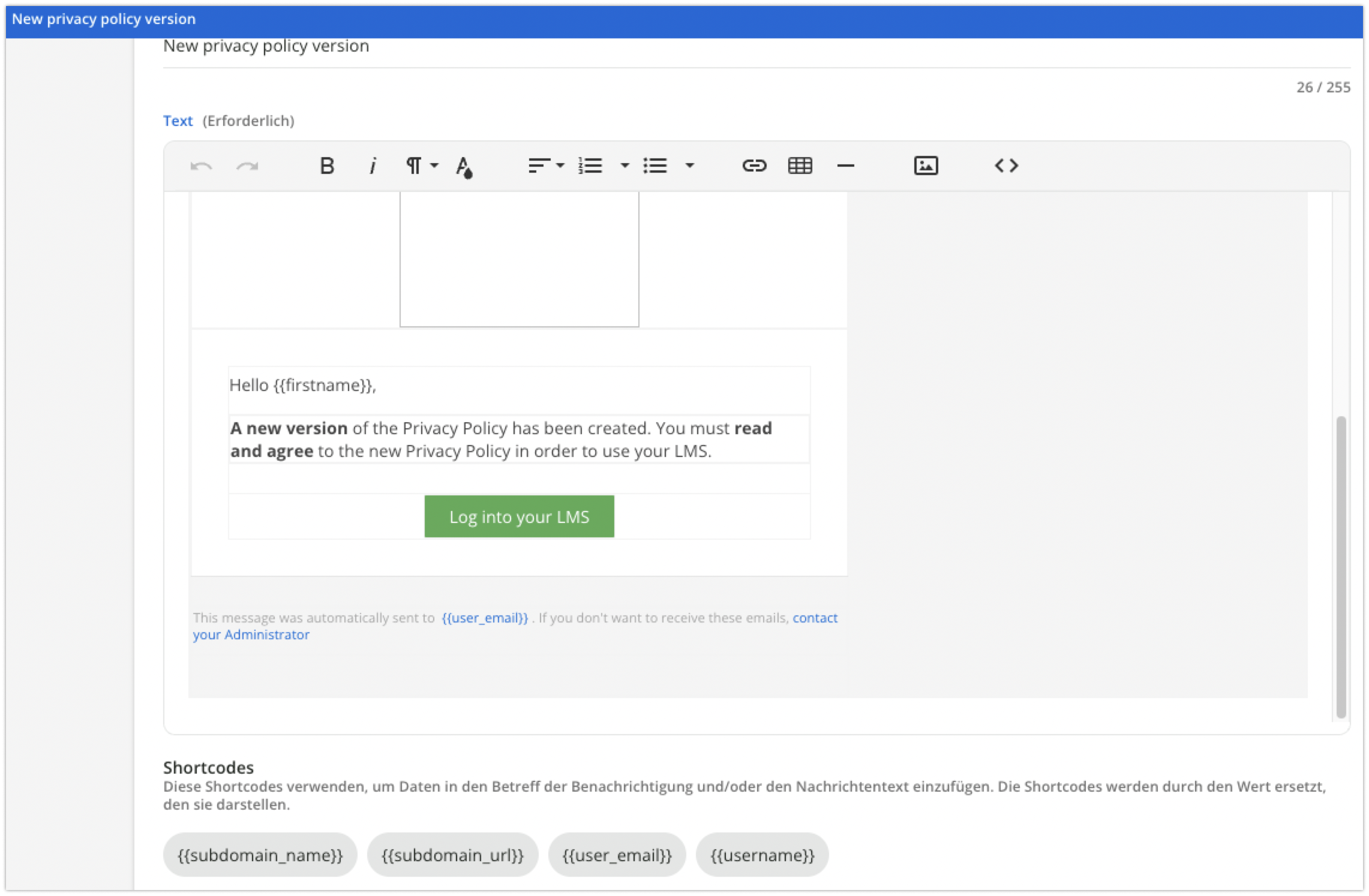Insert a table
Image resolution: width=1369 pixels, height=896 pixels.
[800, 166]
